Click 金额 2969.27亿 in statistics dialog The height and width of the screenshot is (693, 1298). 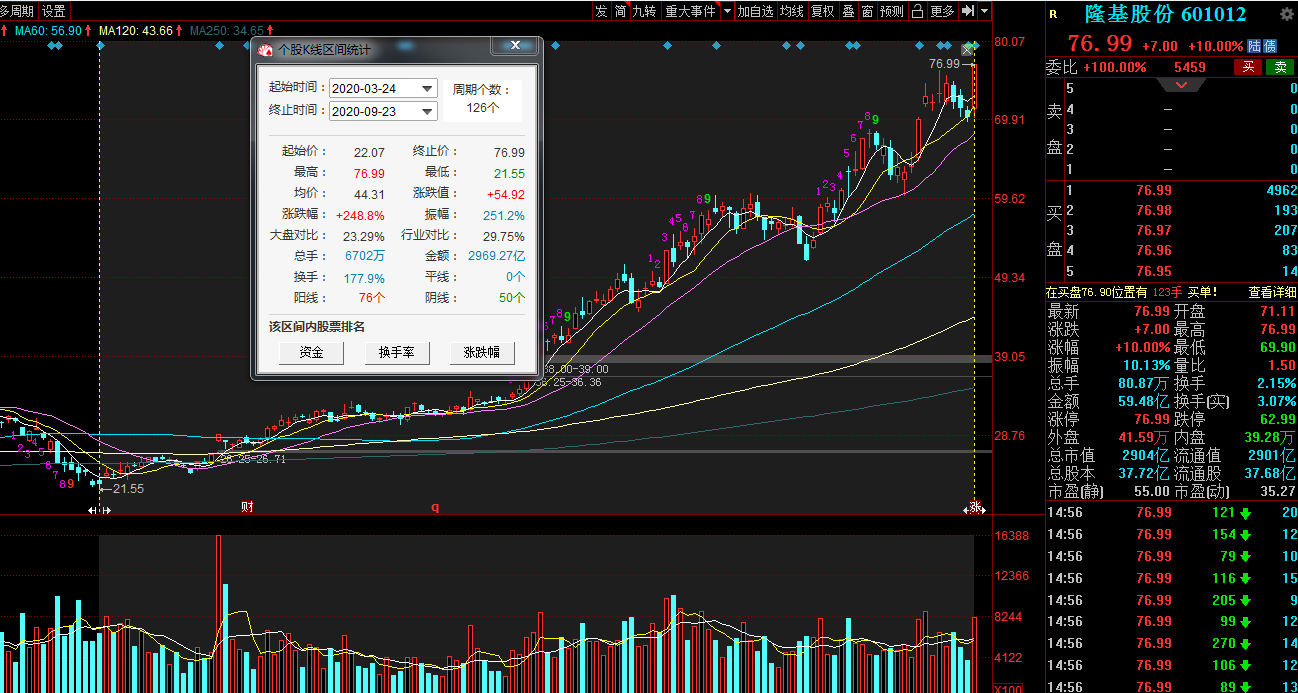tap(495, 256)
